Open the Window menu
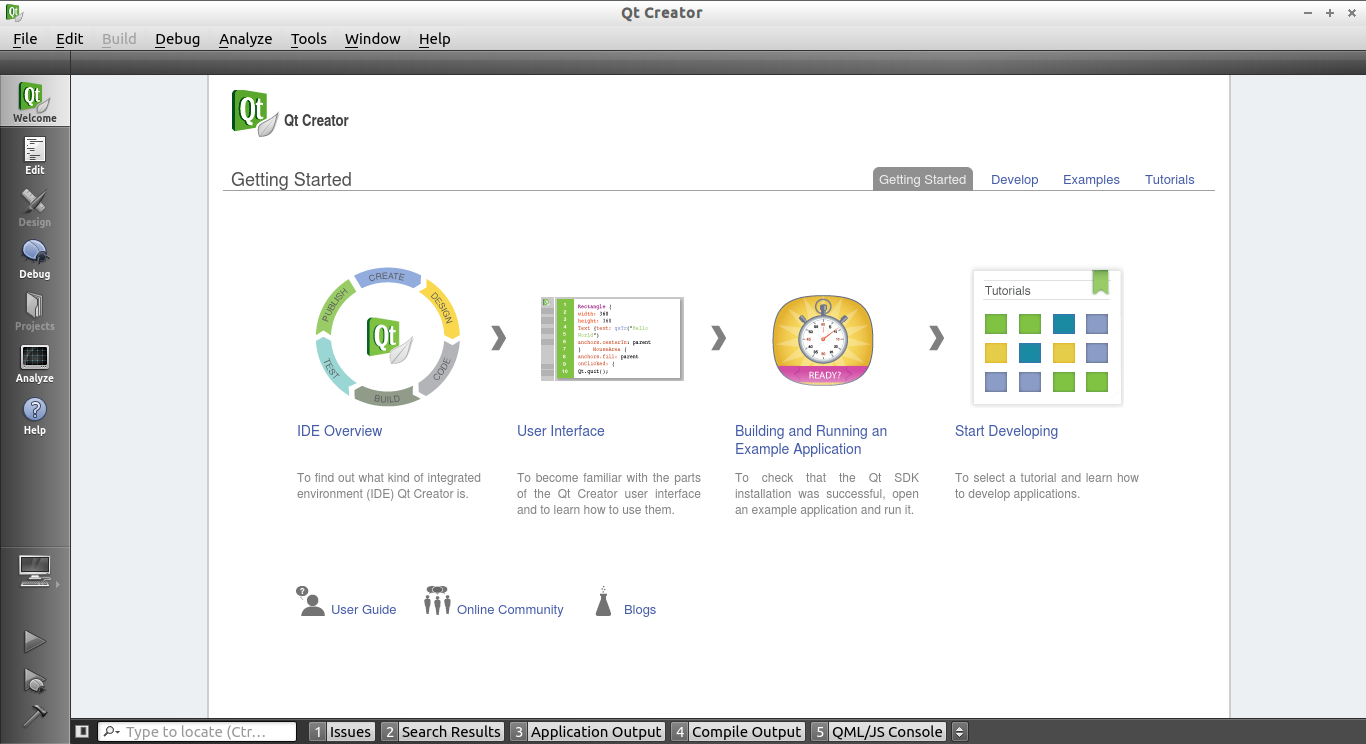The image size is (1366, 744). [373, 39]
